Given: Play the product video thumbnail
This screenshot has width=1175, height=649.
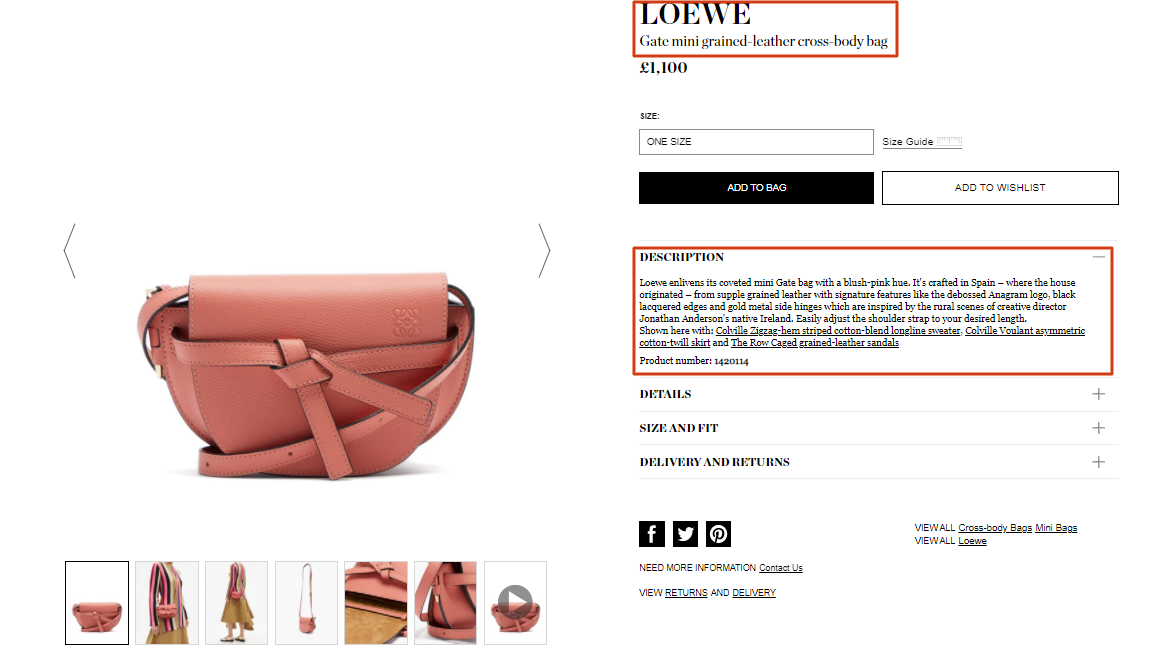Looking at the screenshot, I should tap(516, 603).
